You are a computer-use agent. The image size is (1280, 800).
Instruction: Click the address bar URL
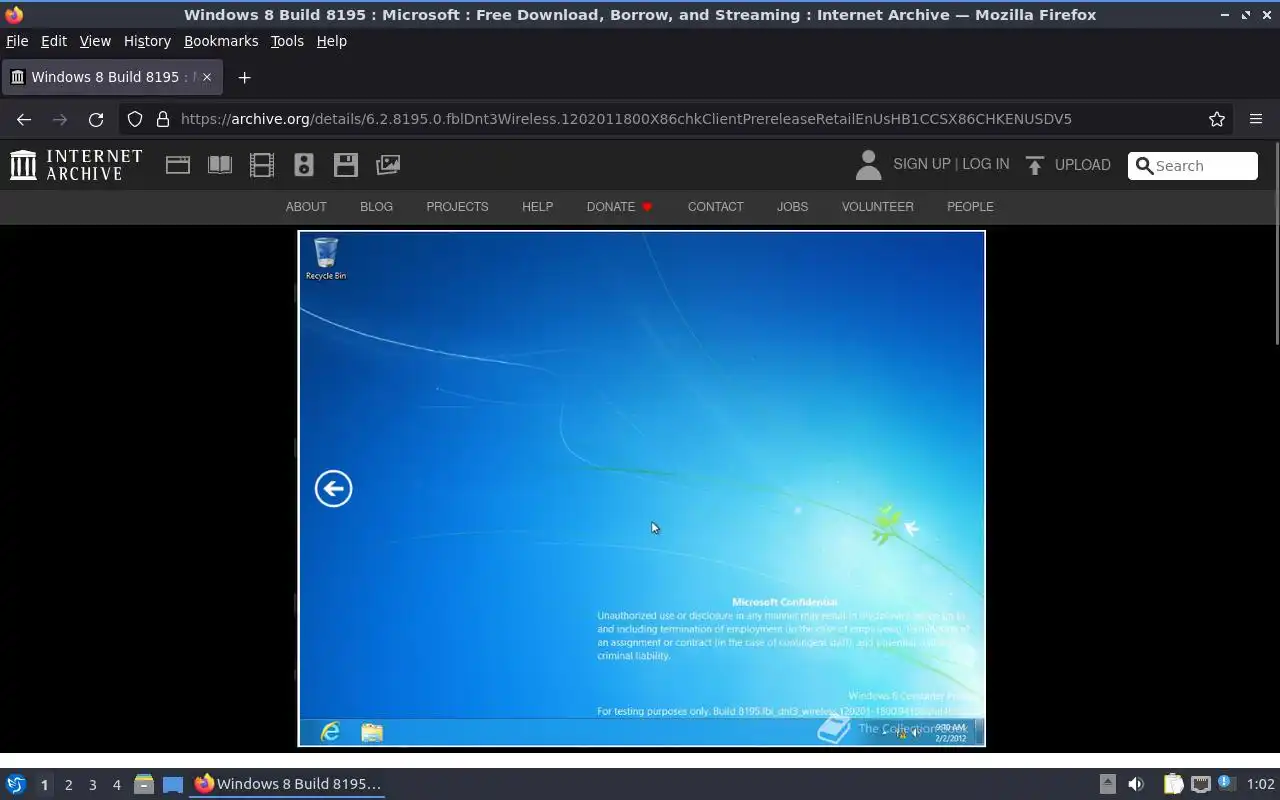tap(626, 119)
